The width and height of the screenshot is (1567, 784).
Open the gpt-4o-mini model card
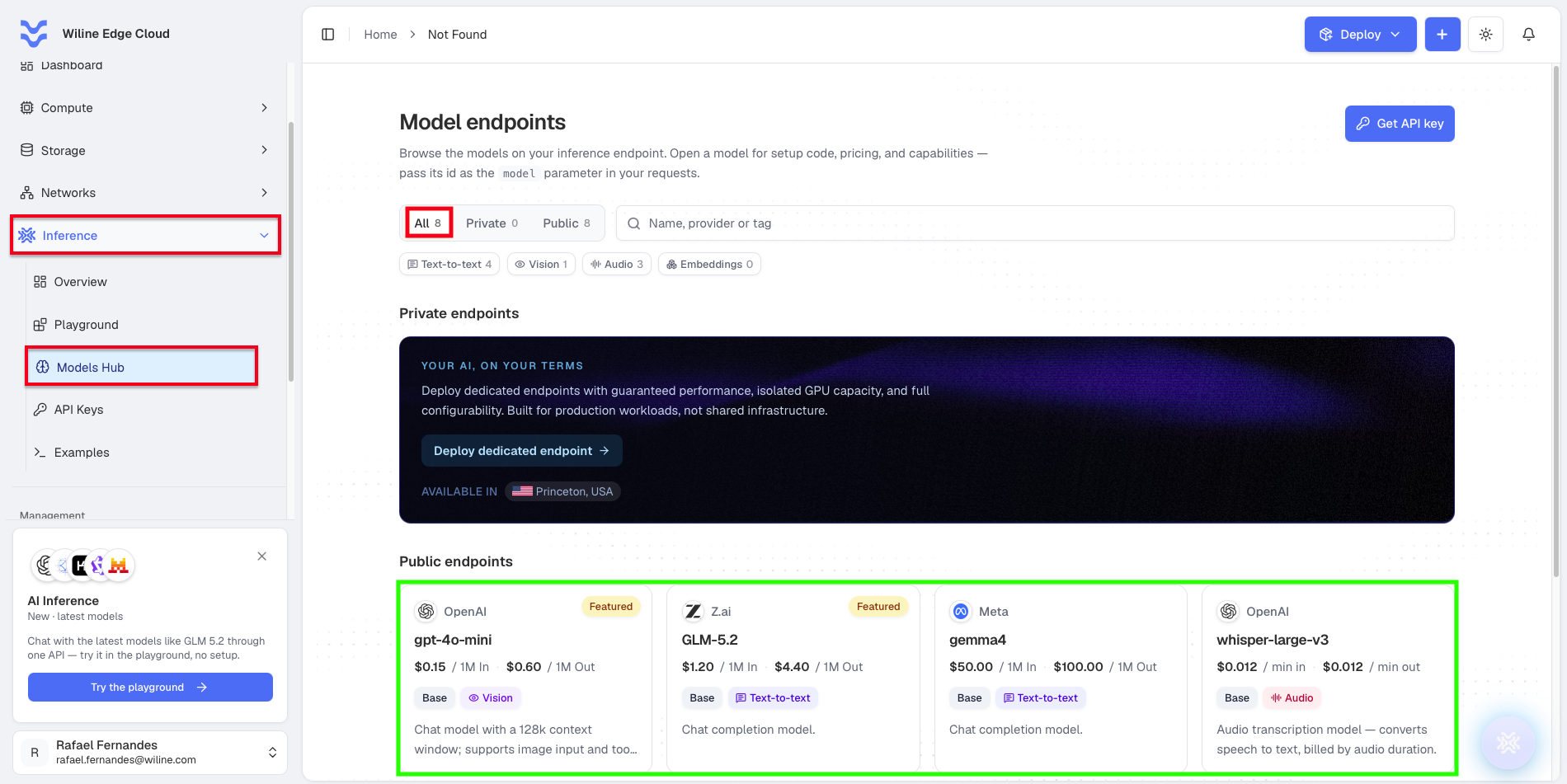[525, 678]
